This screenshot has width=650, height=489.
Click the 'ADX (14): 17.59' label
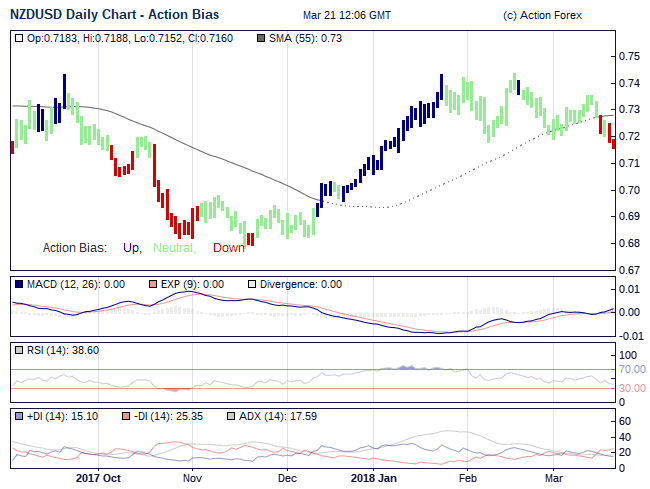[278, 416]
